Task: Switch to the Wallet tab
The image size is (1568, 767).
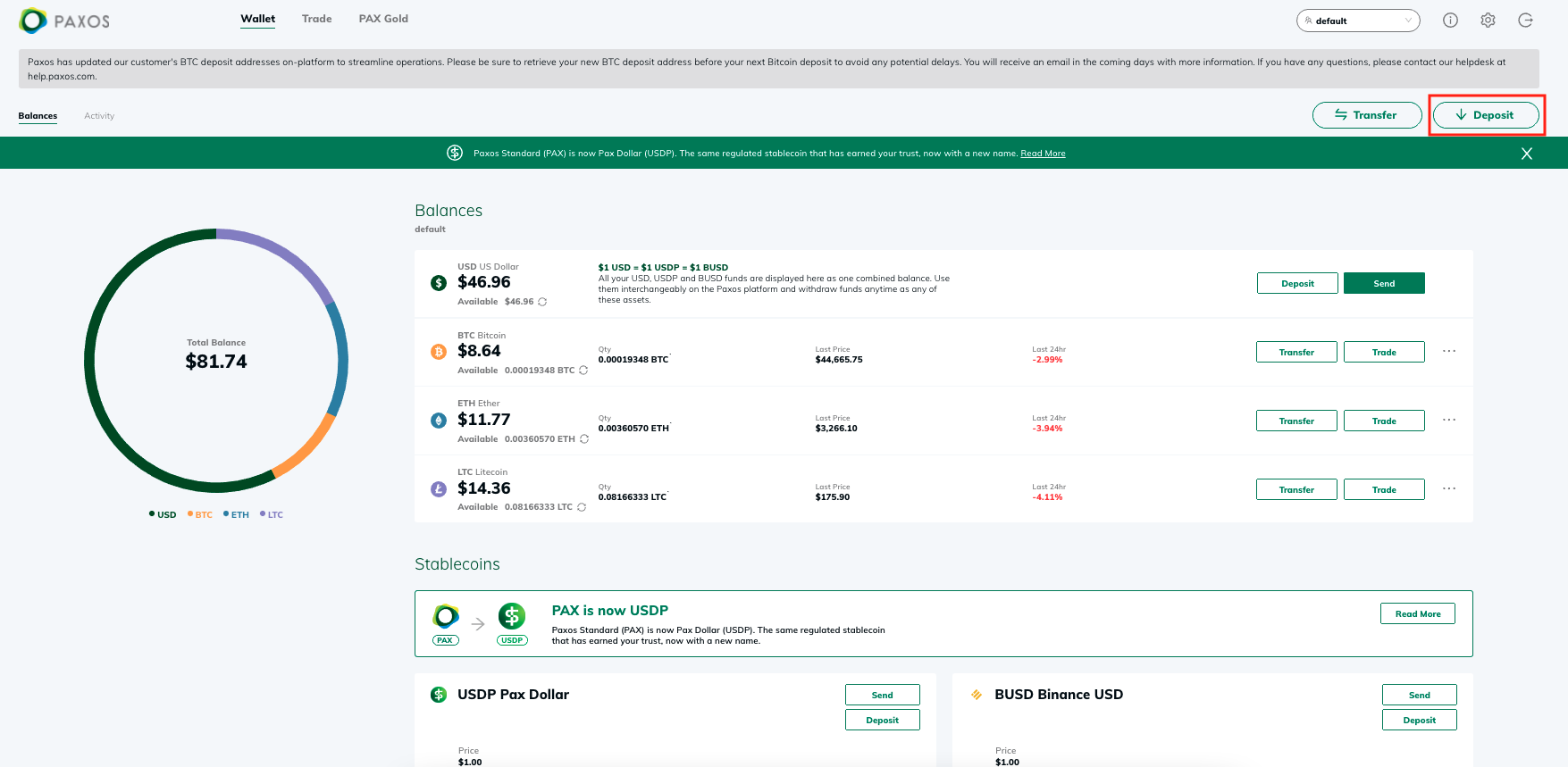Action: click(258, 19)
